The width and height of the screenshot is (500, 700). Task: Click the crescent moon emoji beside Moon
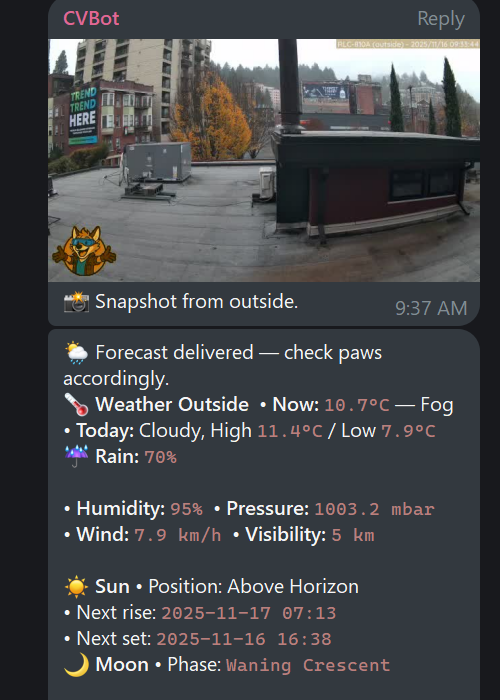(x=76, y=665)
